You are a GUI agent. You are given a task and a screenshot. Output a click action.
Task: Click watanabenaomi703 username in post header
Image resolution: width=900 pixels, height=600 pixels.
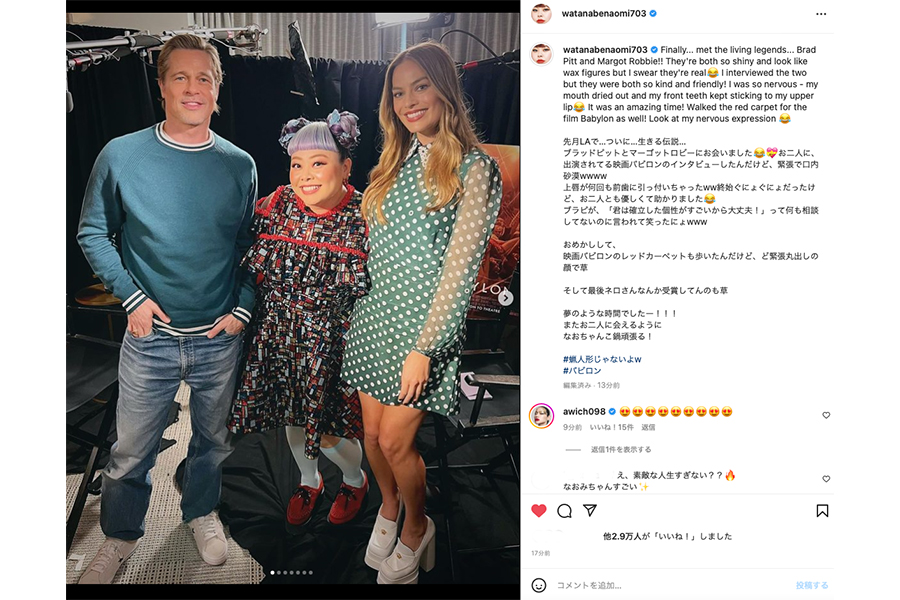[x=604, y=13]
